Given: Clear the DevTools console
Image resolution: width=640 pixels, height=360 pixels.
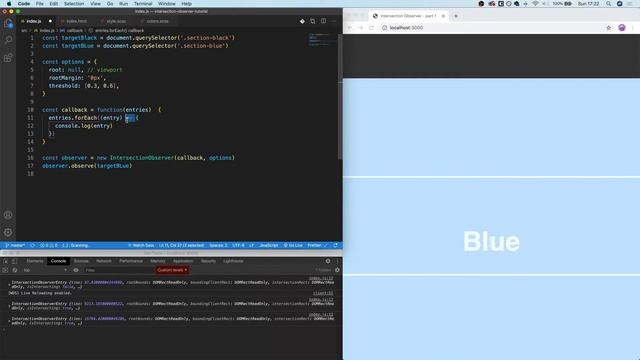Looking at the screenshot, I should [x=15, y=270].
